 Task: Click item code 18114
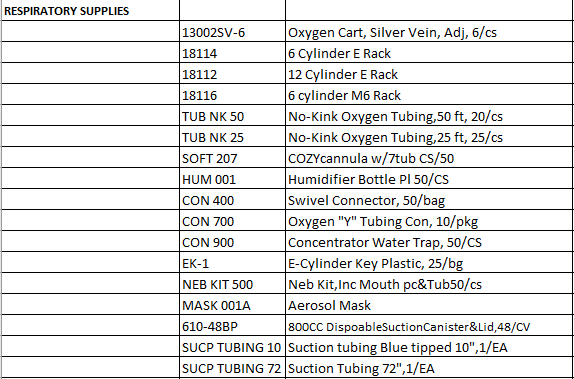(x=232, y=52)
